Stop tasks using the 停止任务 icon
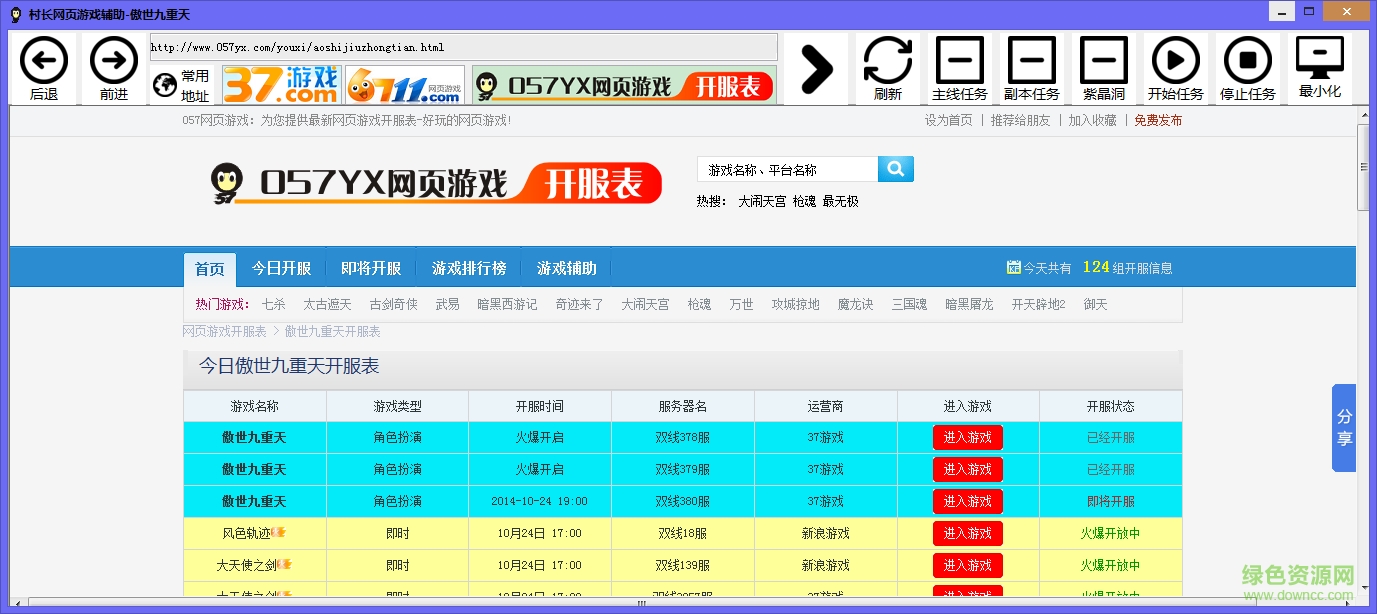The image size is (1377, 614). pyautogui.click(x=1248, y=67)
